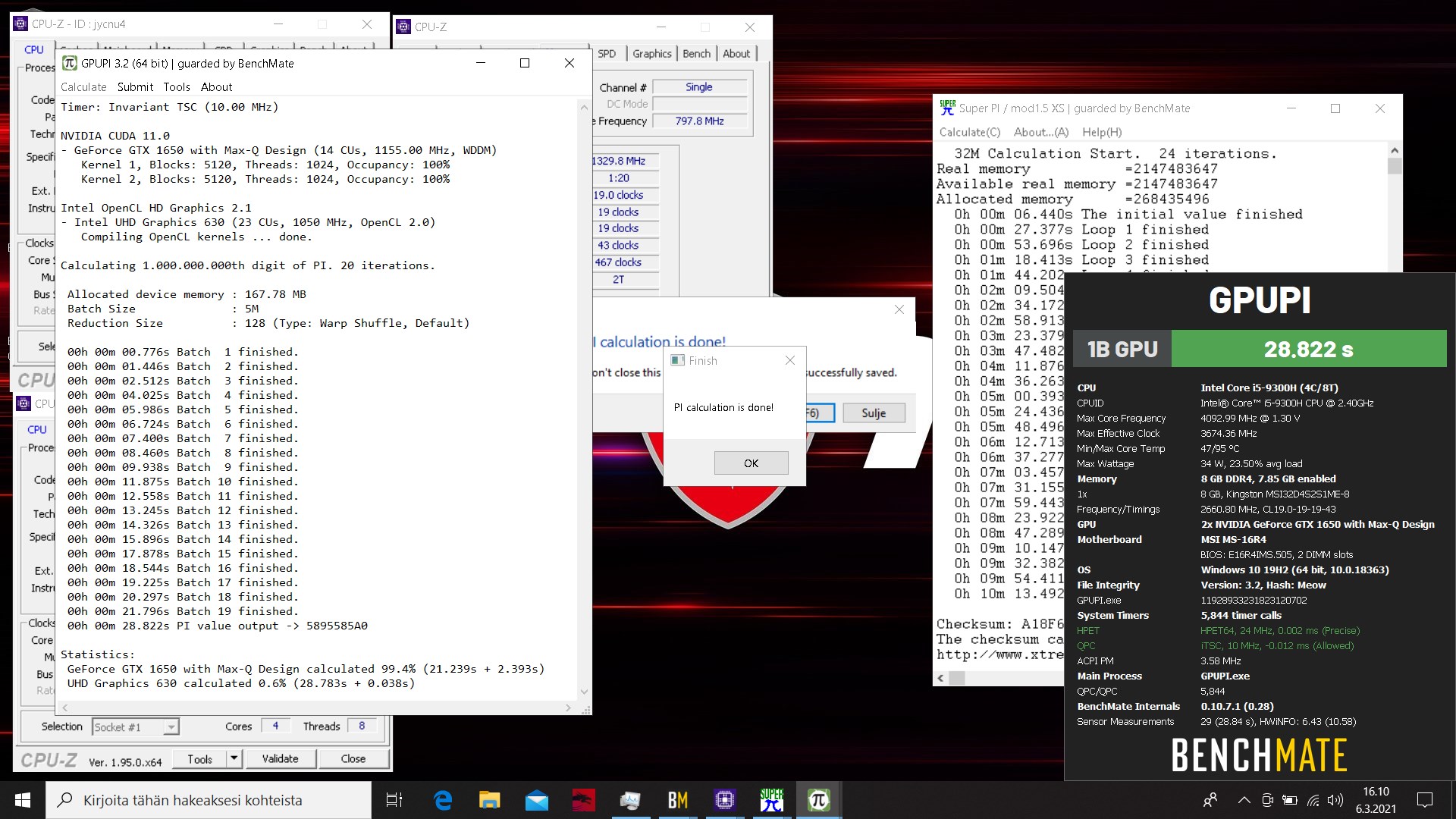Open the Wi-Fi network tray icon
Viewport: 1456px width, 819px height.
(x=1313, y=800)
